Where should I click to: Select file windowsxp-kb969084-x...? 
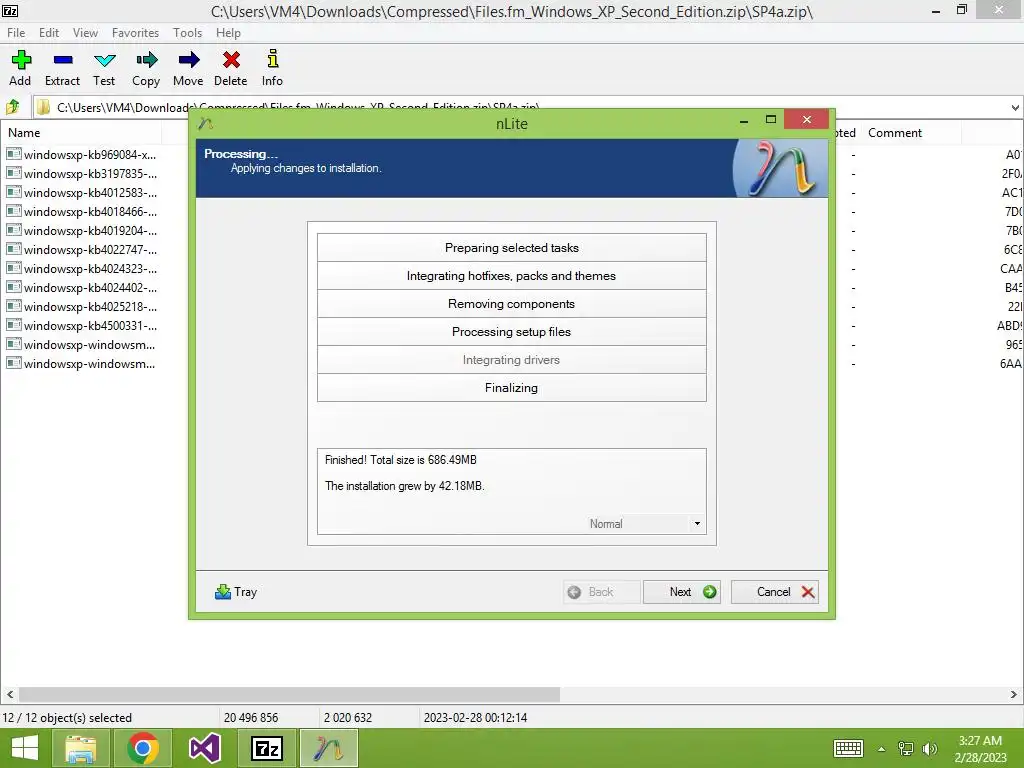(90, 155)
